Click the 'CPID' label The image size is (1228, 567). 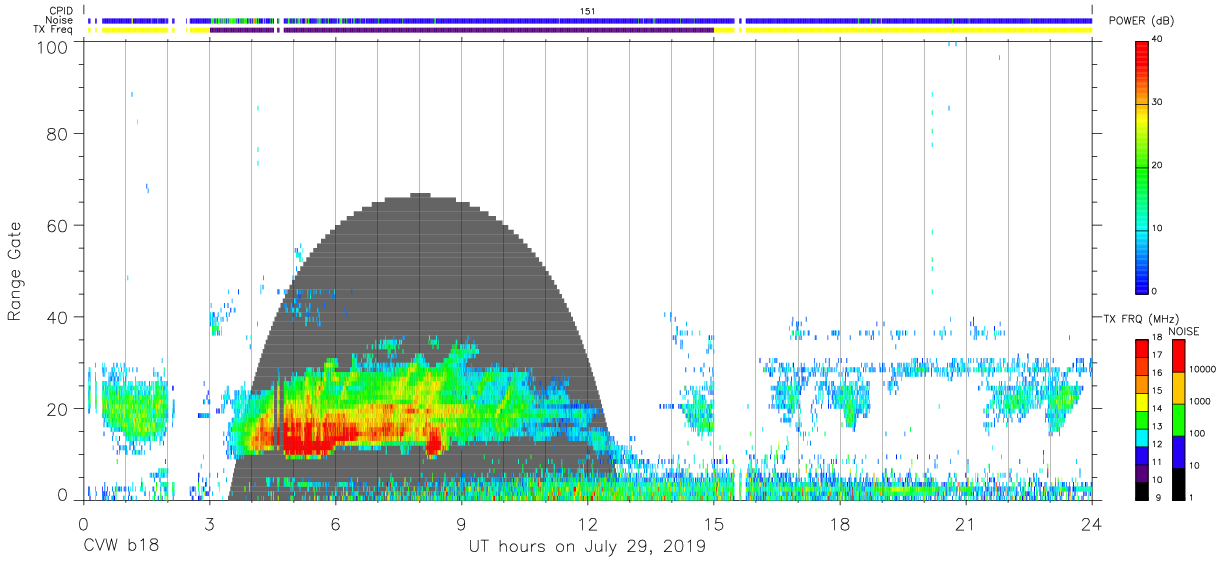(x=62, y=10)
